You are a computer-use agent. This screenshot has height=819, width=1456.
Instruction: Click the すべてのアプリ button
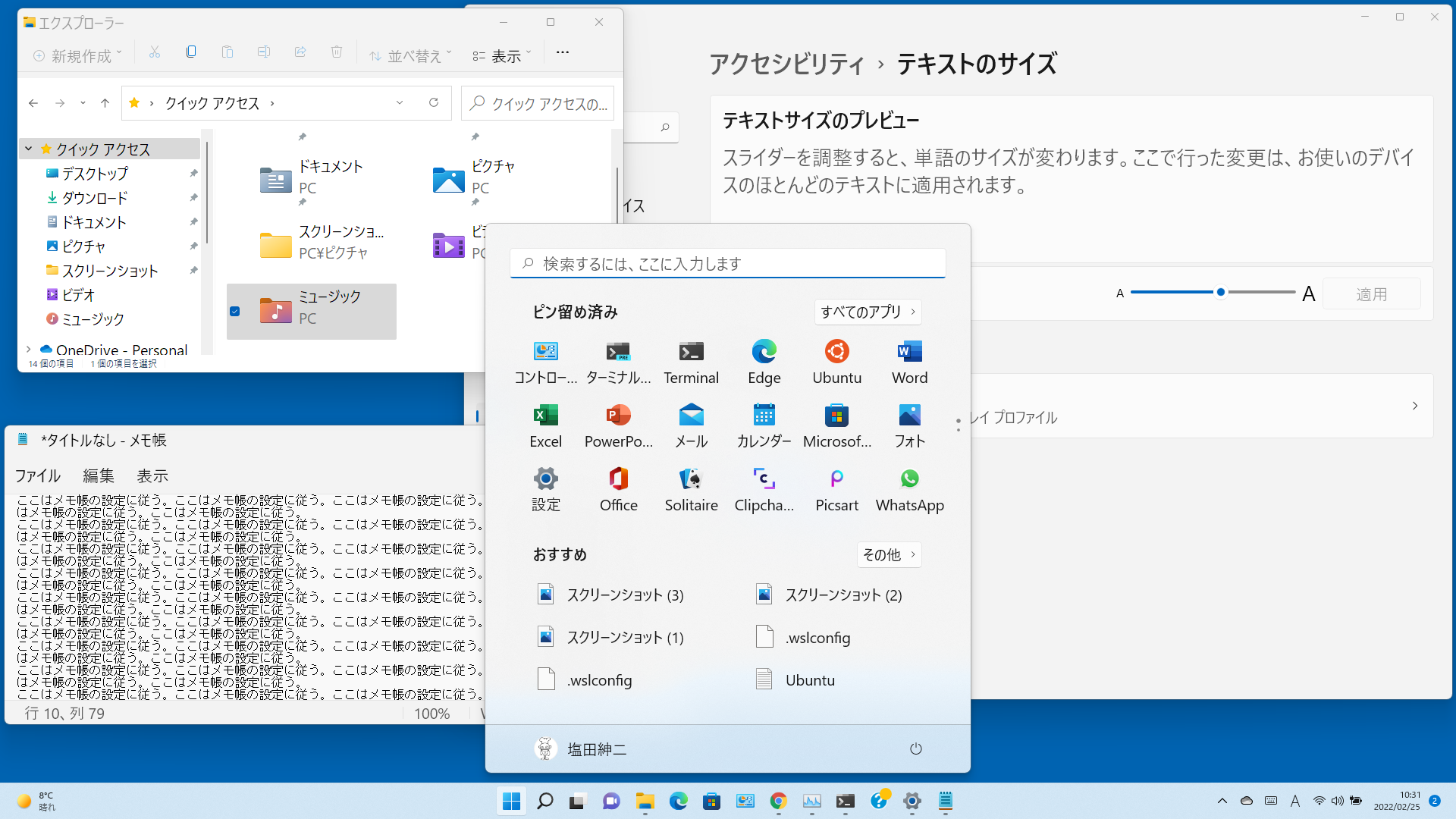(868, 312)
